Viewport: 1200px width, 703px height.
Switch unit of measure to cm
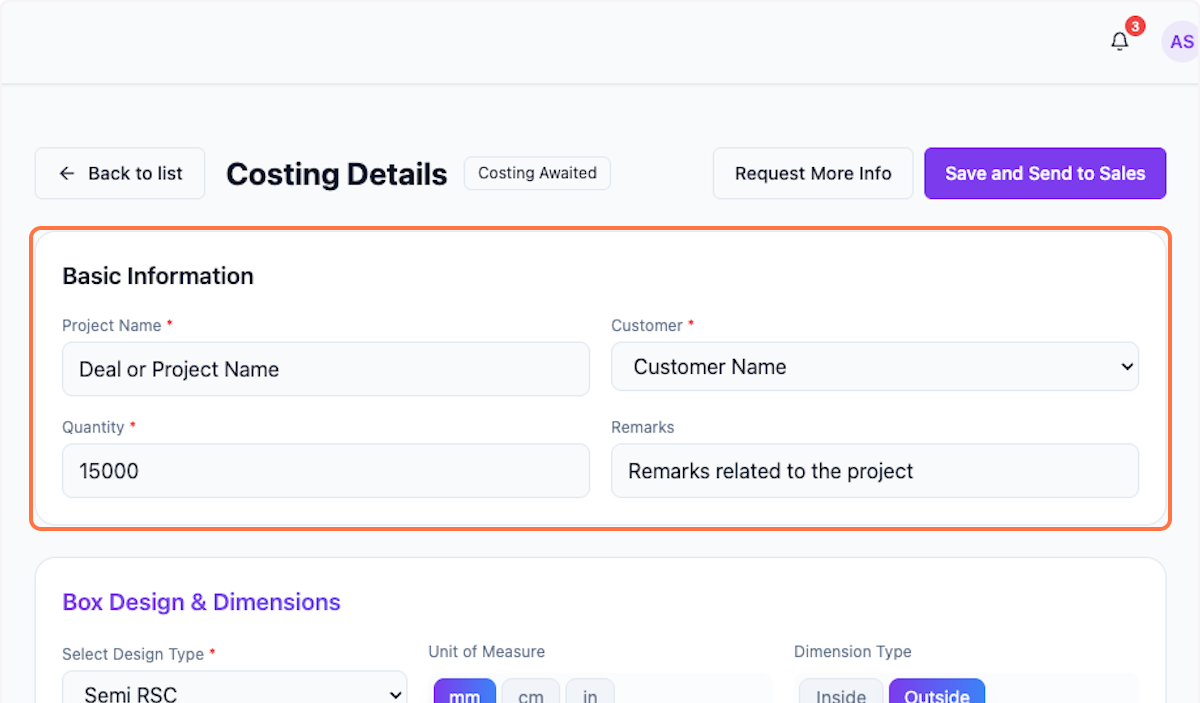(x=531, y=693)
